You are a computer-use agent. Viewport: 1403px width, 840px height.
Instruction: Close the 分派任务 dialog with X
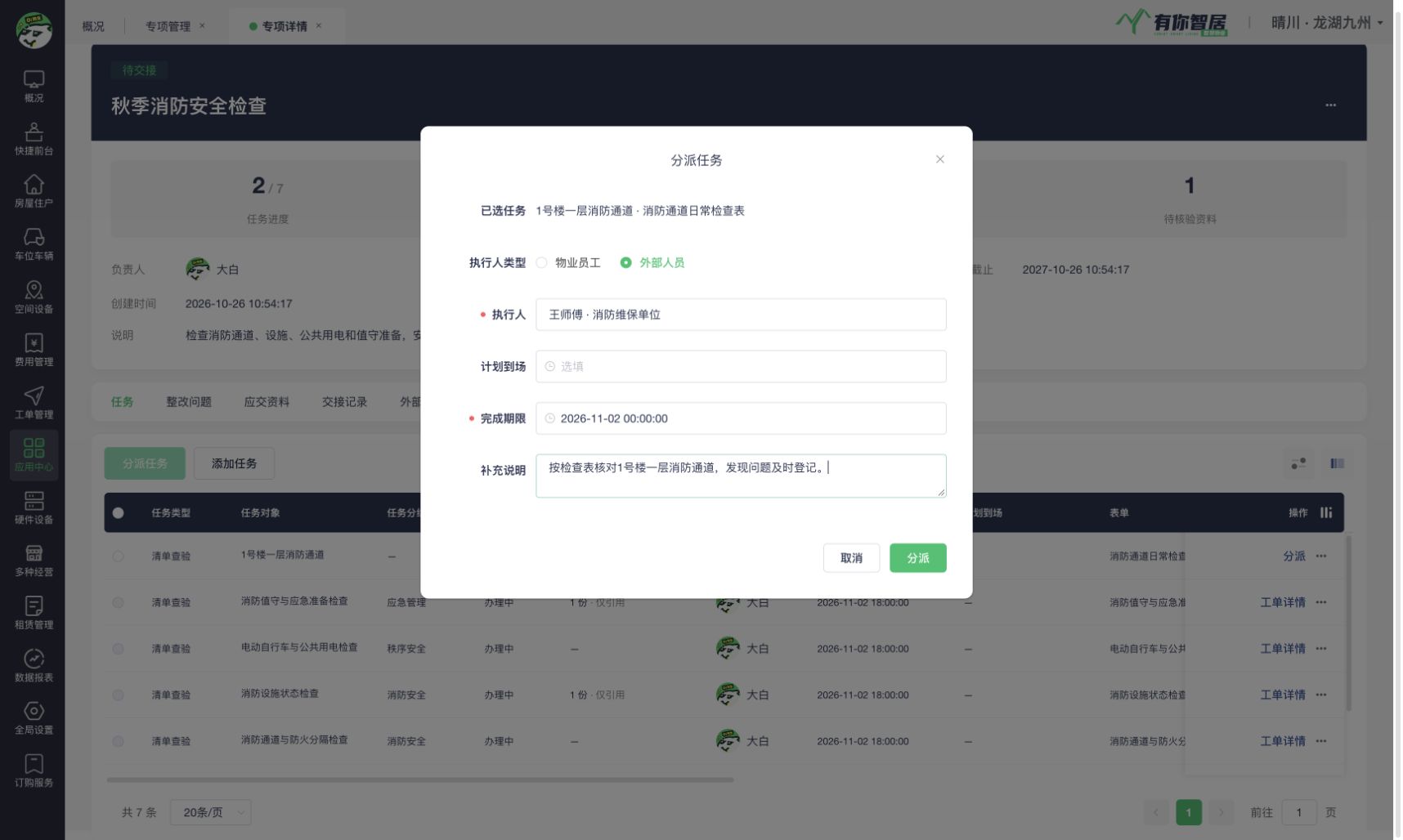939,159
